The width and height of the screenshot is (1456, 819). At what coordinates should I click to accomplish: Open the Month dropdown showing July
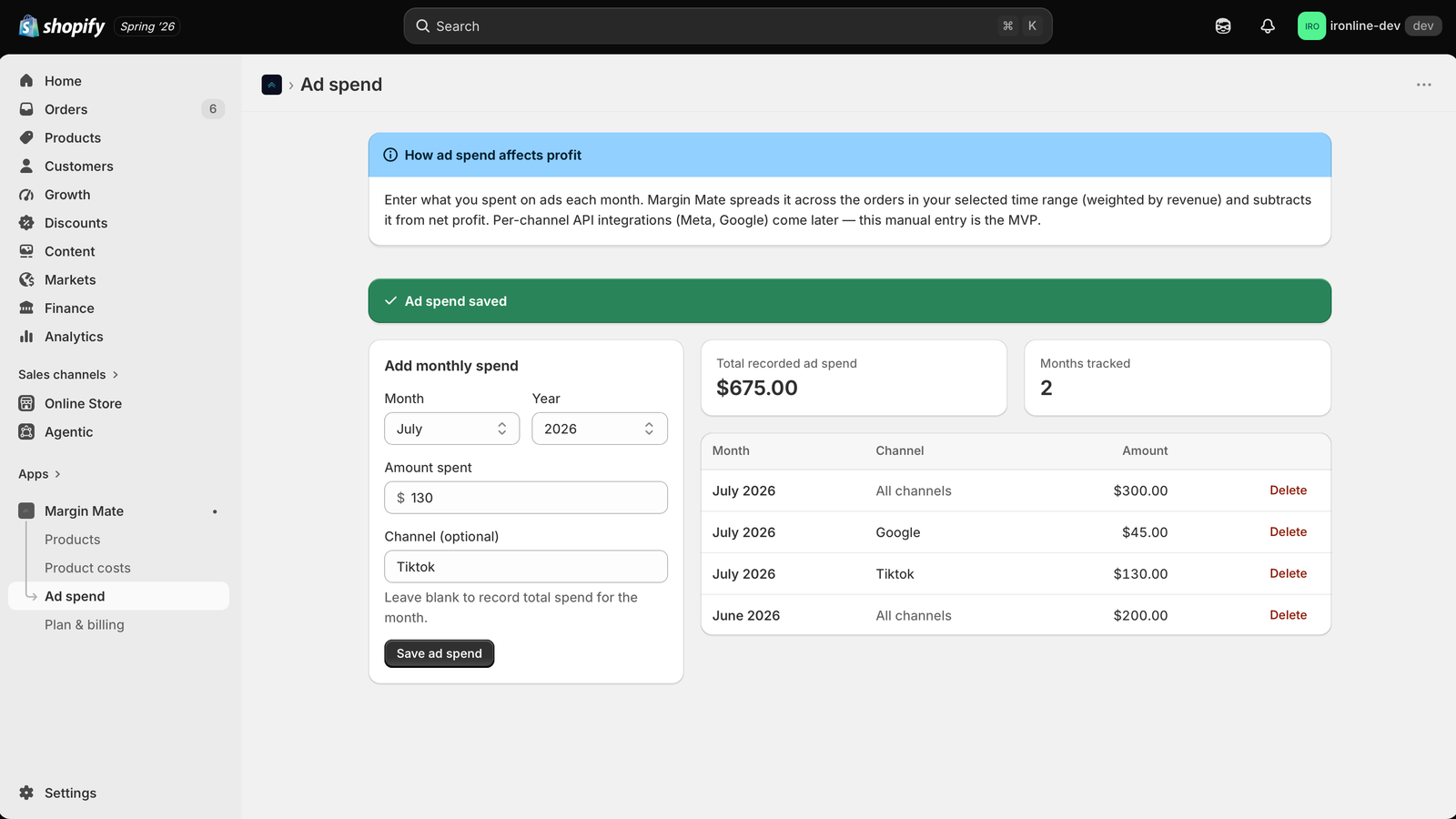coord(451,429)
